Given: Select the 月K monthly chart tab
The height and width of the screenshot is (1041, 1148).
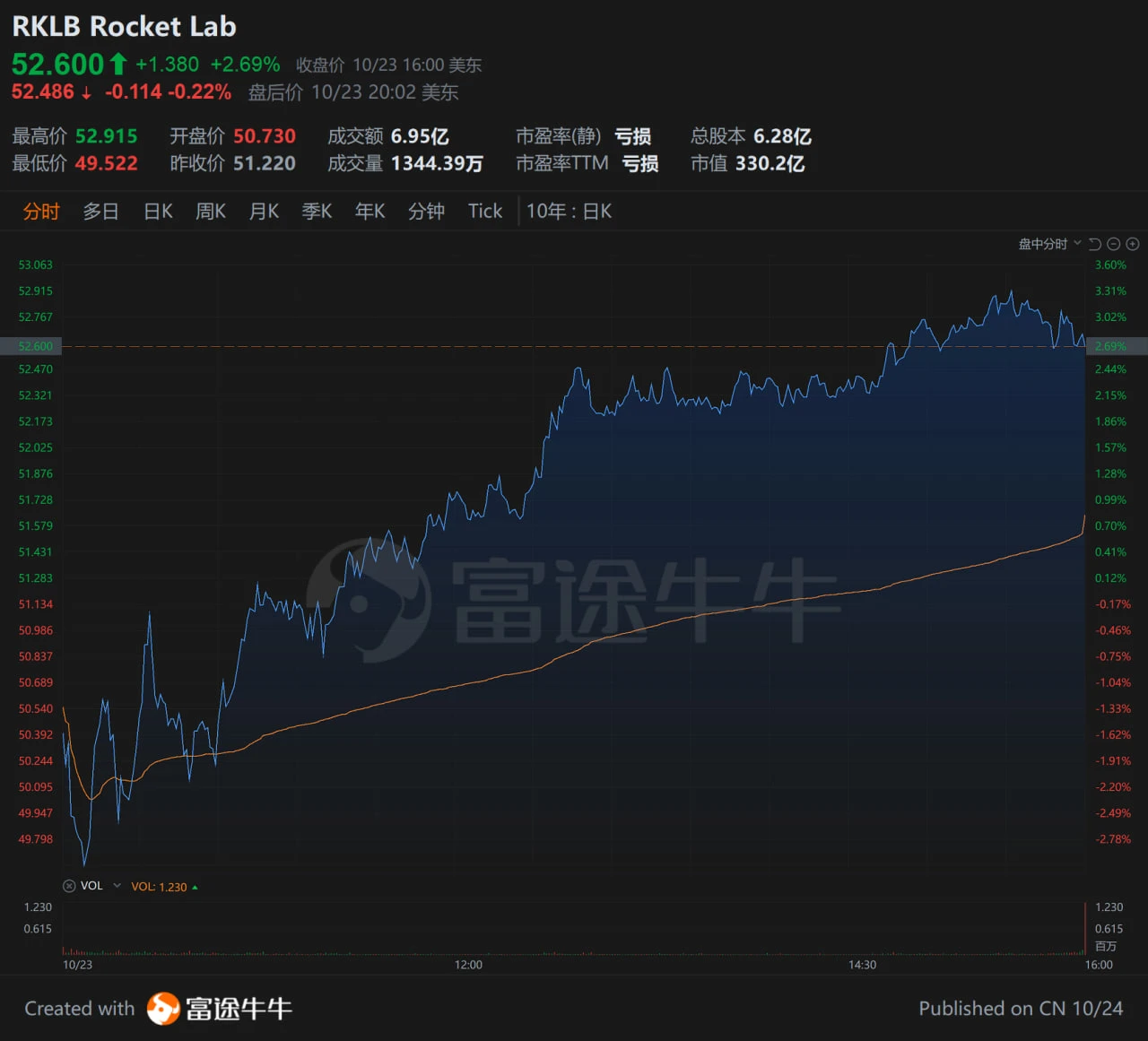Looking at the screenshot, I should pos(264,212).
